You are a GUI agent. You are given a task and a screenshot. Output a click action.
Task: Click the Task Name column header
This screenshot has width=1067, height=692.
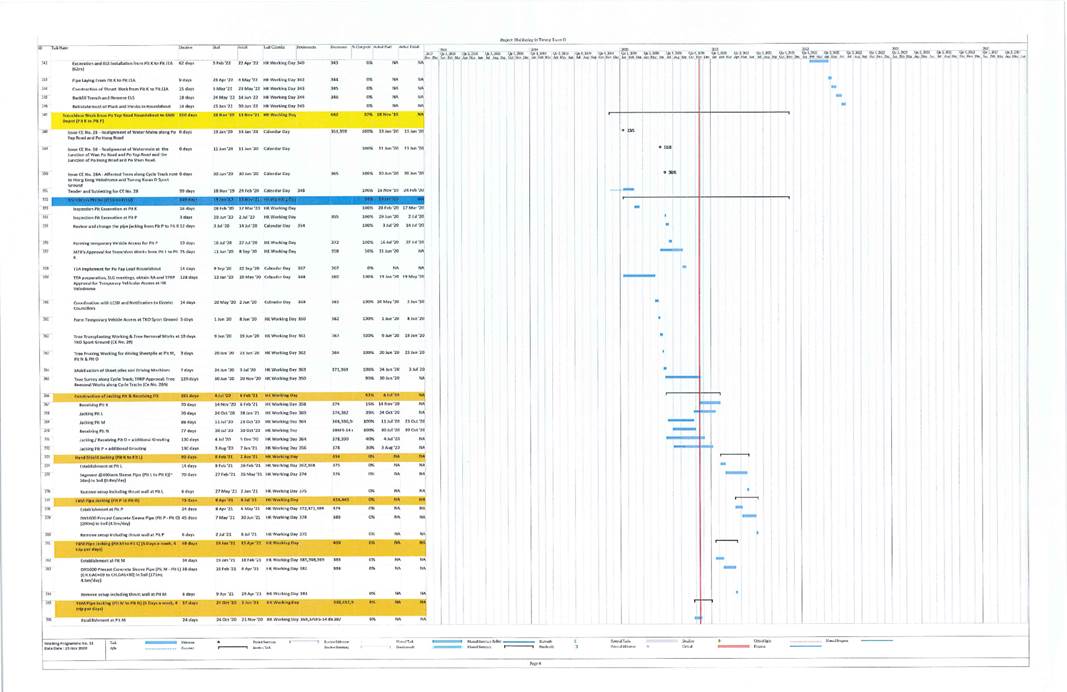click(60, 48)
